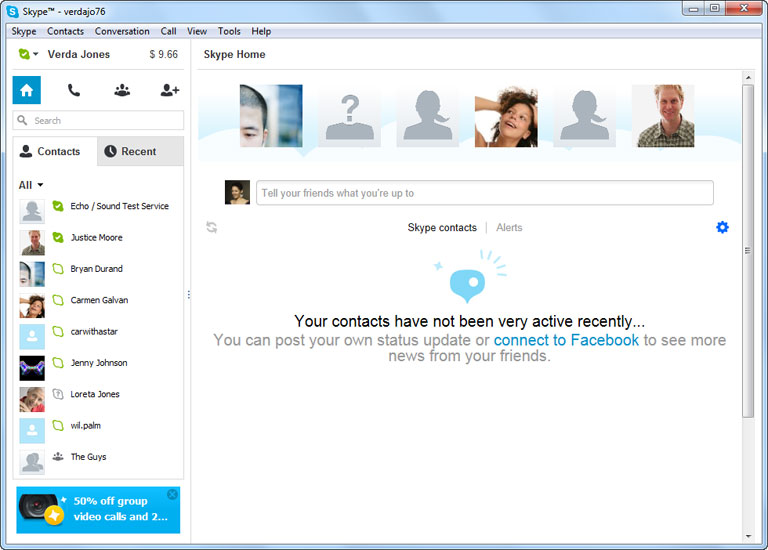Close the 50% off group video ad

[x=172, y=494]
